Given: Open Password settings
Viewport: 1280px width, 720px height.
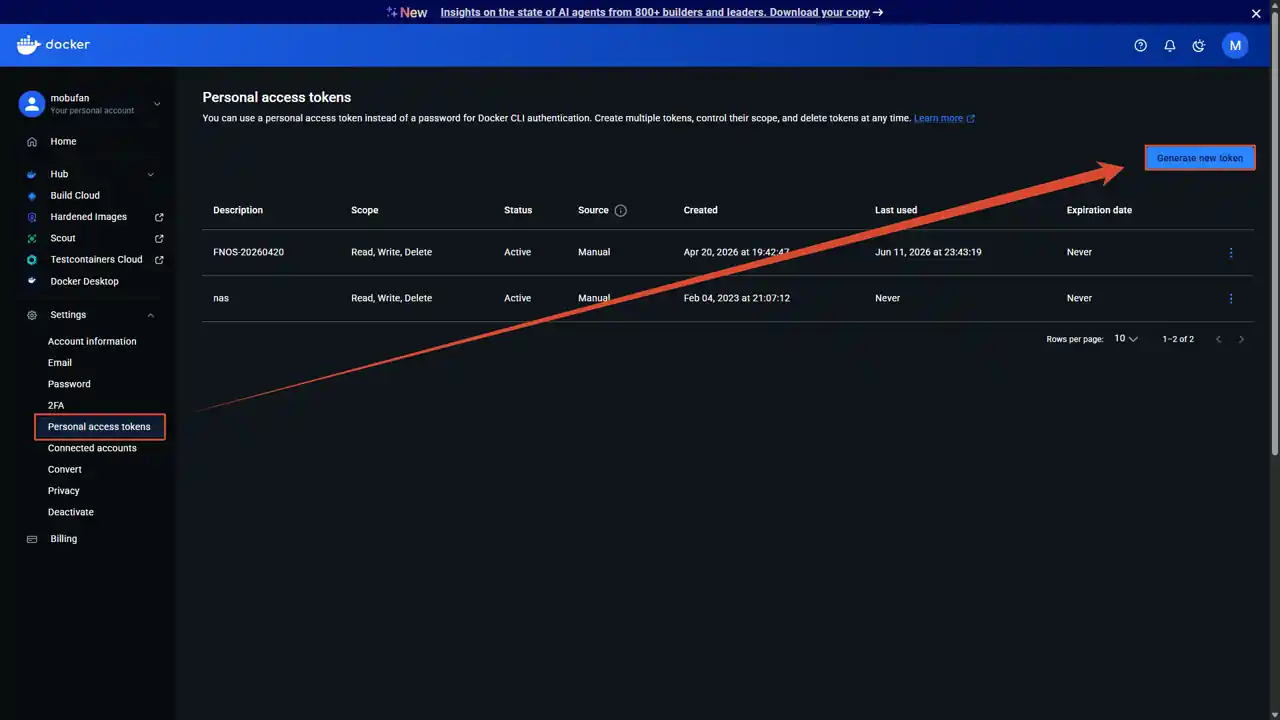Looking at the screenshot, I should tap(69, 384).
